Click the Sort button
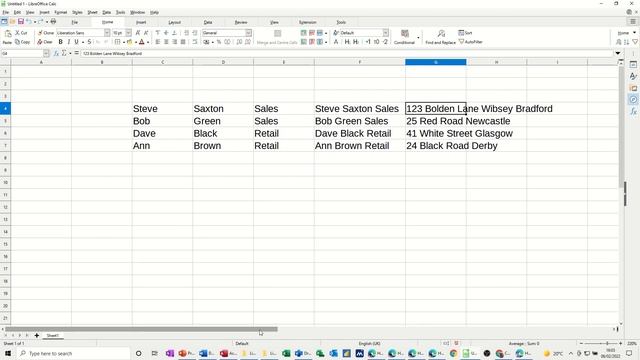 465,33
